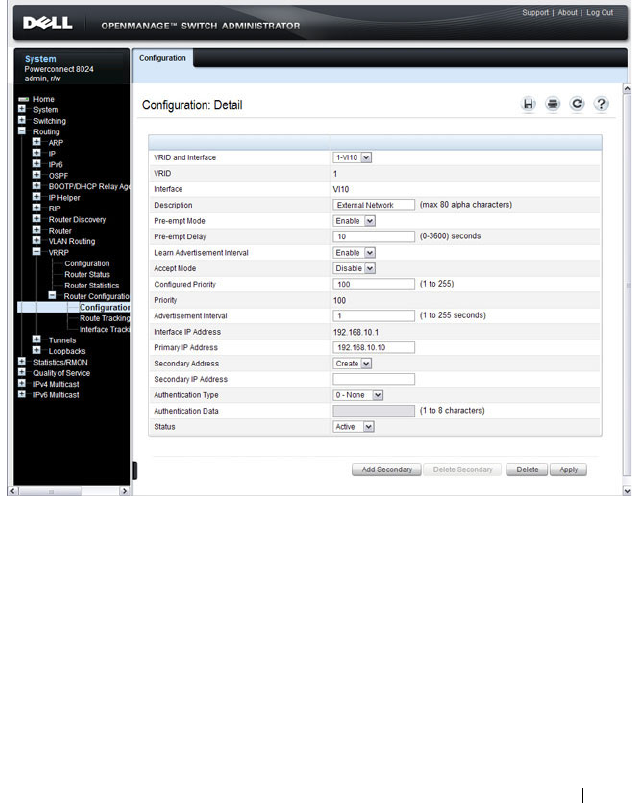641x803 pixels.
Task: Open the Accept Mode dropdown
Action: click(x=354, y=268)
